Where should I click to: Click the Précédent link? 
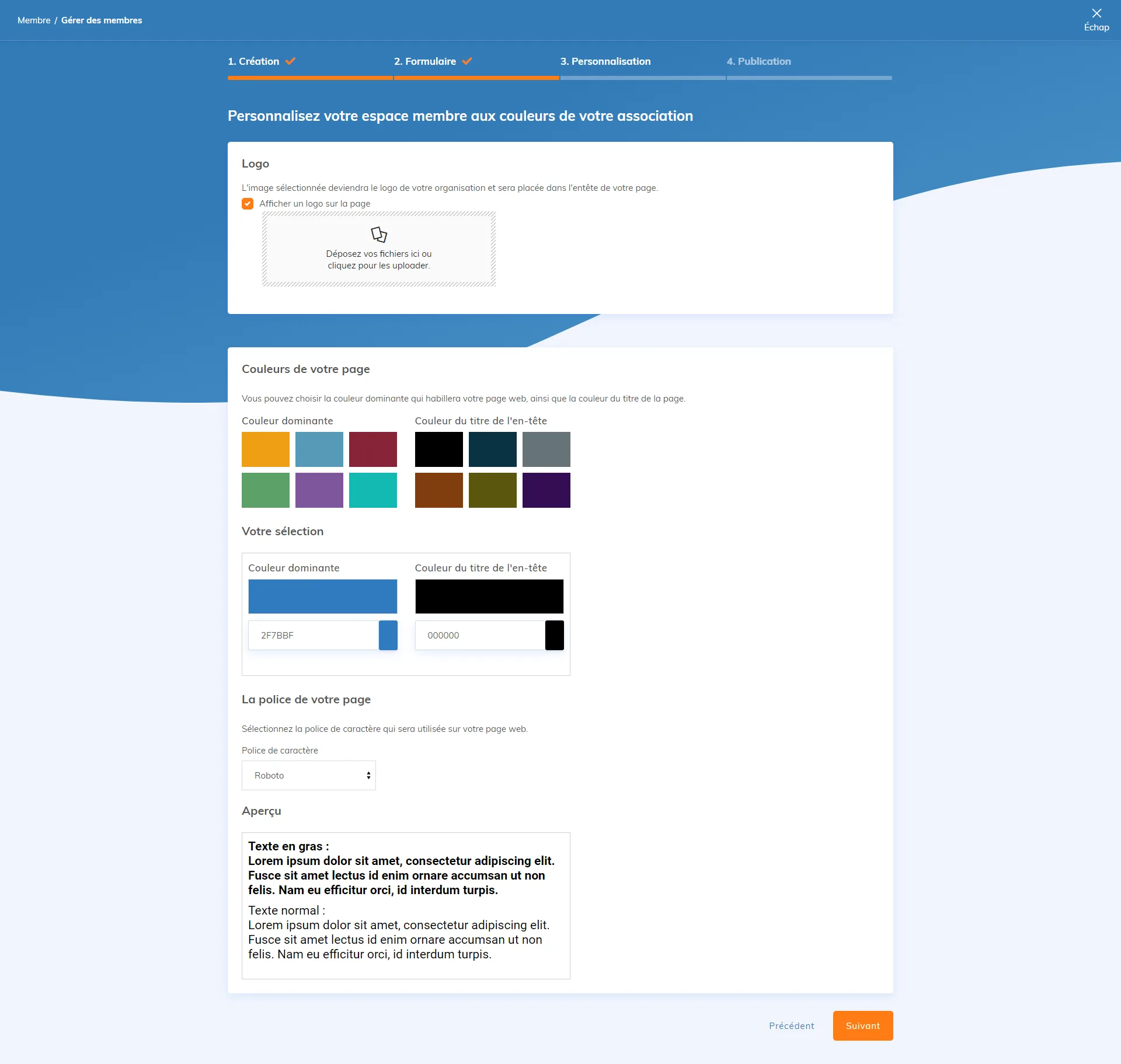(x=791, y=1025)
